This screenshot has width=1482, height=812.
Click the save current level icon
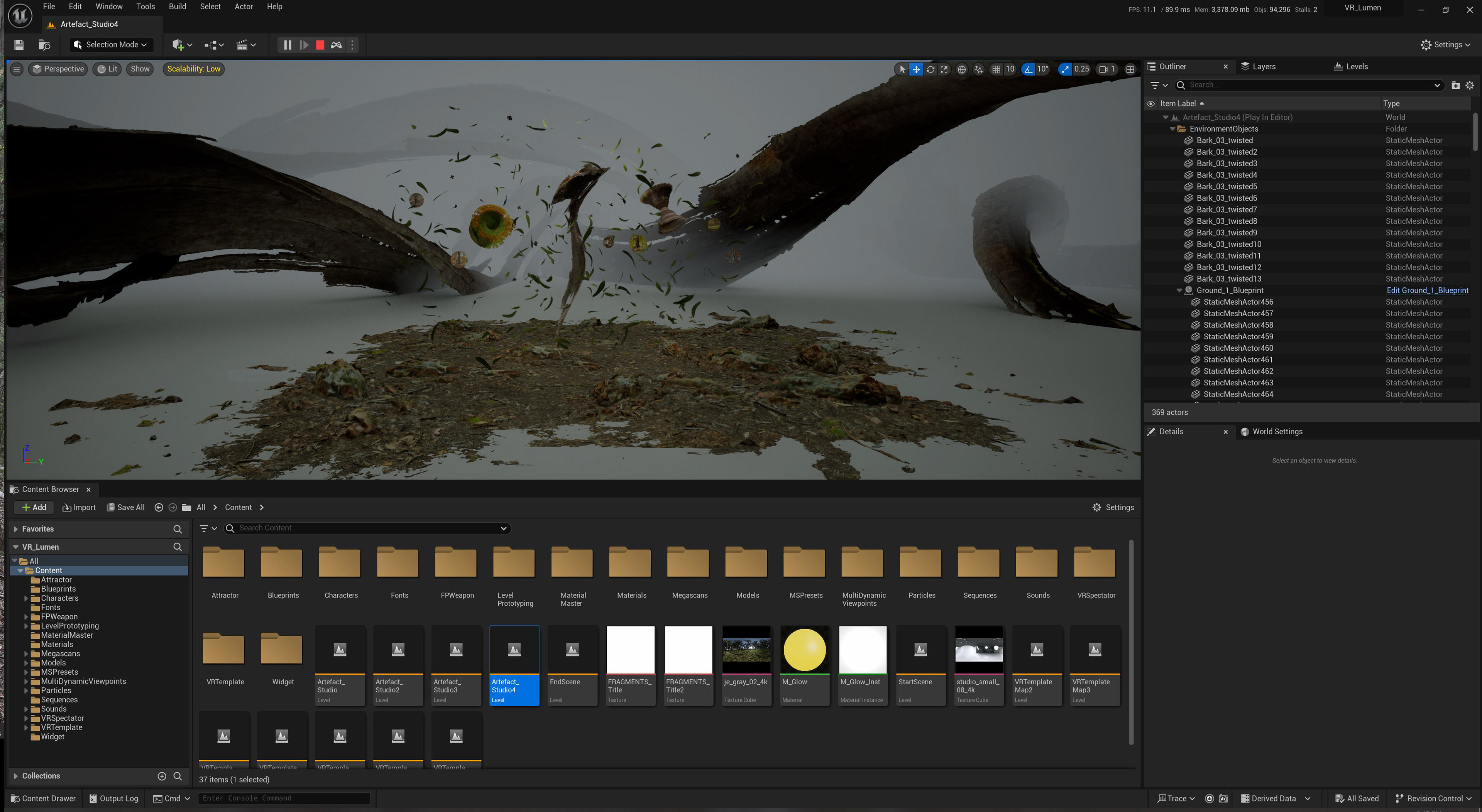click(x=19, y=45)
